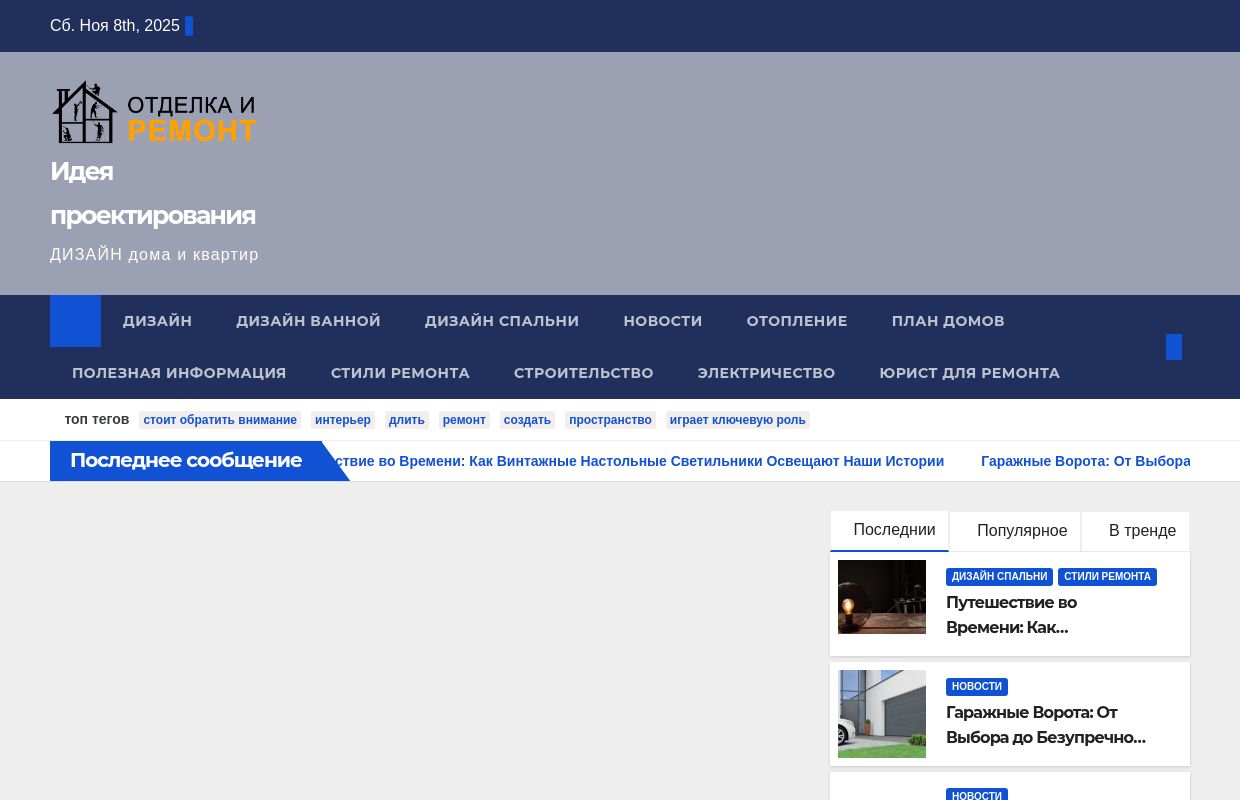Open article Путешествие во Времени
Image resolution: width=1240 pixels, height=800 pixels.
pos(1011,615)
